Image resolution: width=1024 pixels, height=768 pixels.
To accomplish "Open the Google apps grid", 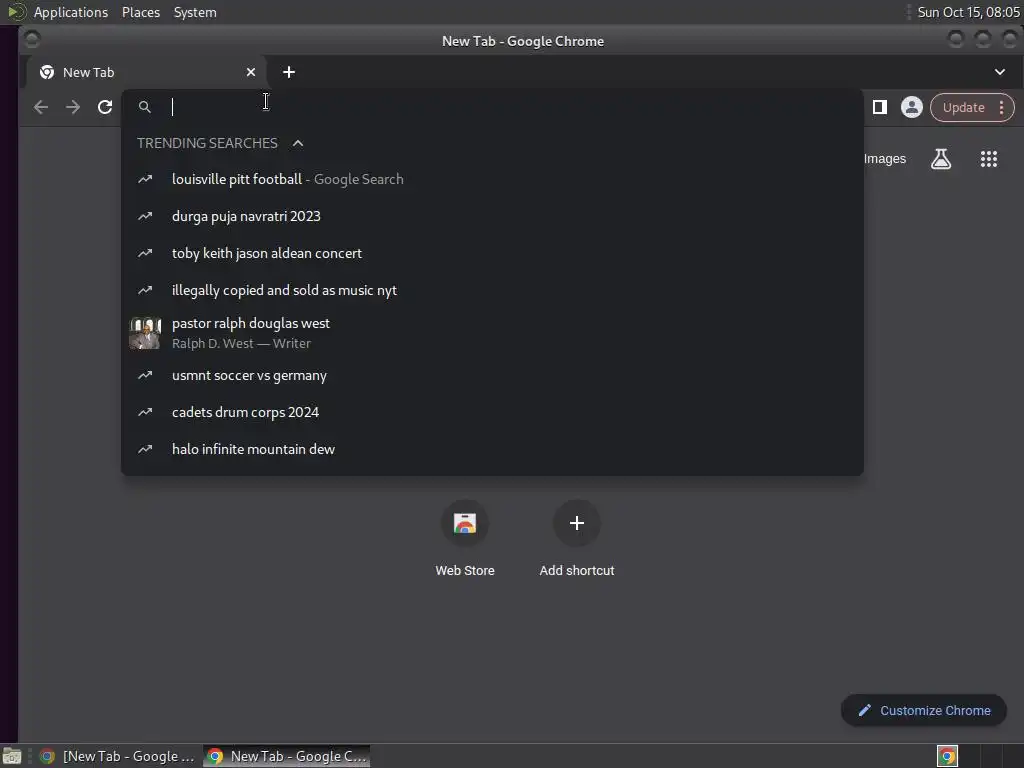I will (989, 159).
